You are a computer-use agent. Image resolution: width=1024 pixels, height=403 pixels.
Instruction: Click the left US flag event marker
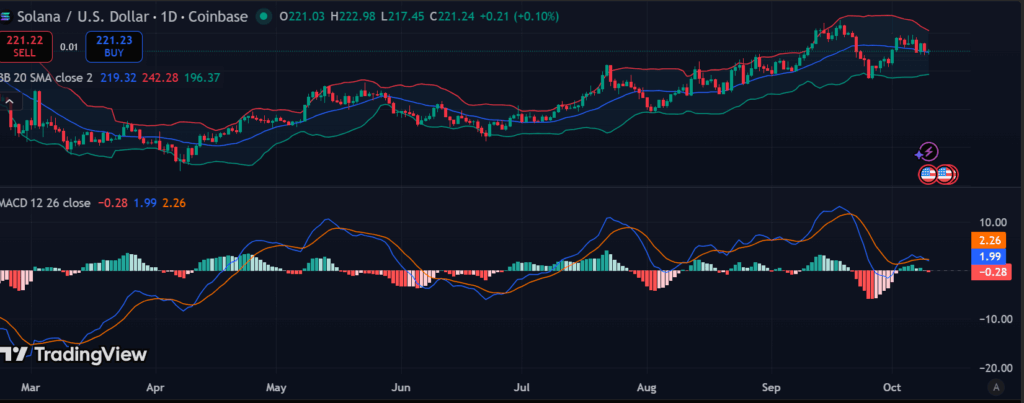[x=928, y=174]
